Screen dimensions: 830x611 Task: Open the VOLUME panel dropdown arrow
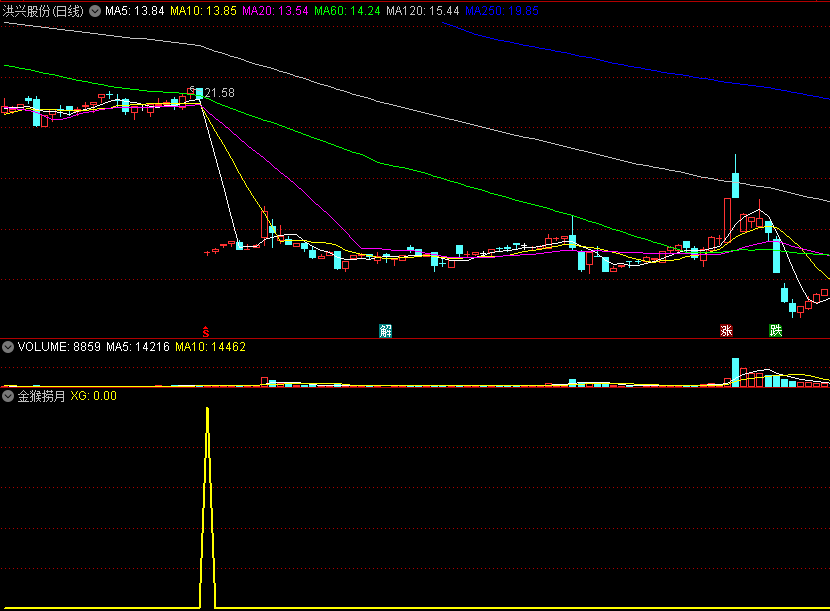(x=8, y=347)
